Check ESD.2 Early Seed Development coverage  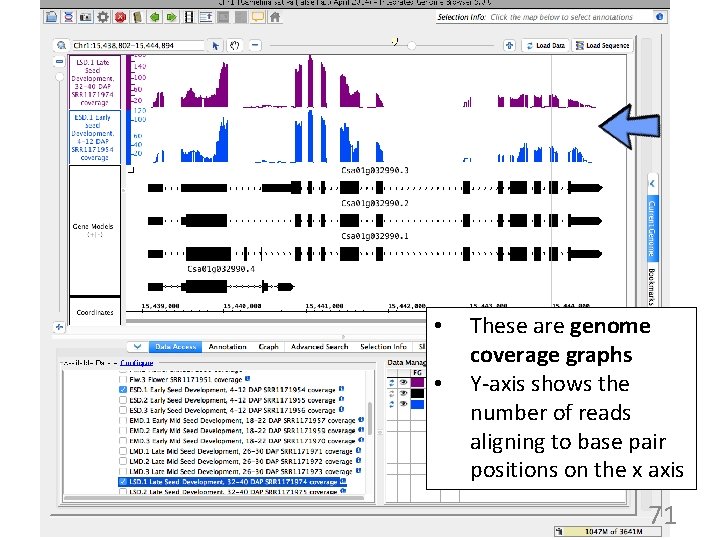[x=123, y=399]
